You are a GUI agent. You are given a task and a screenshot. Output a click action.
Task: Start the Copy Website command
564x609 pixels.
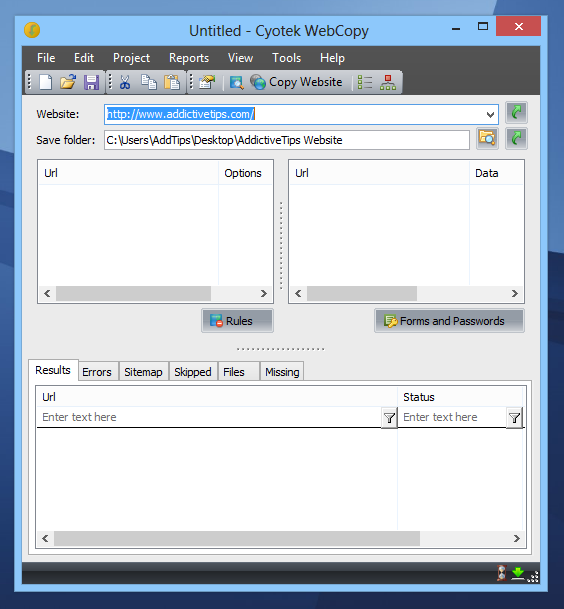(x=296, y=82)
